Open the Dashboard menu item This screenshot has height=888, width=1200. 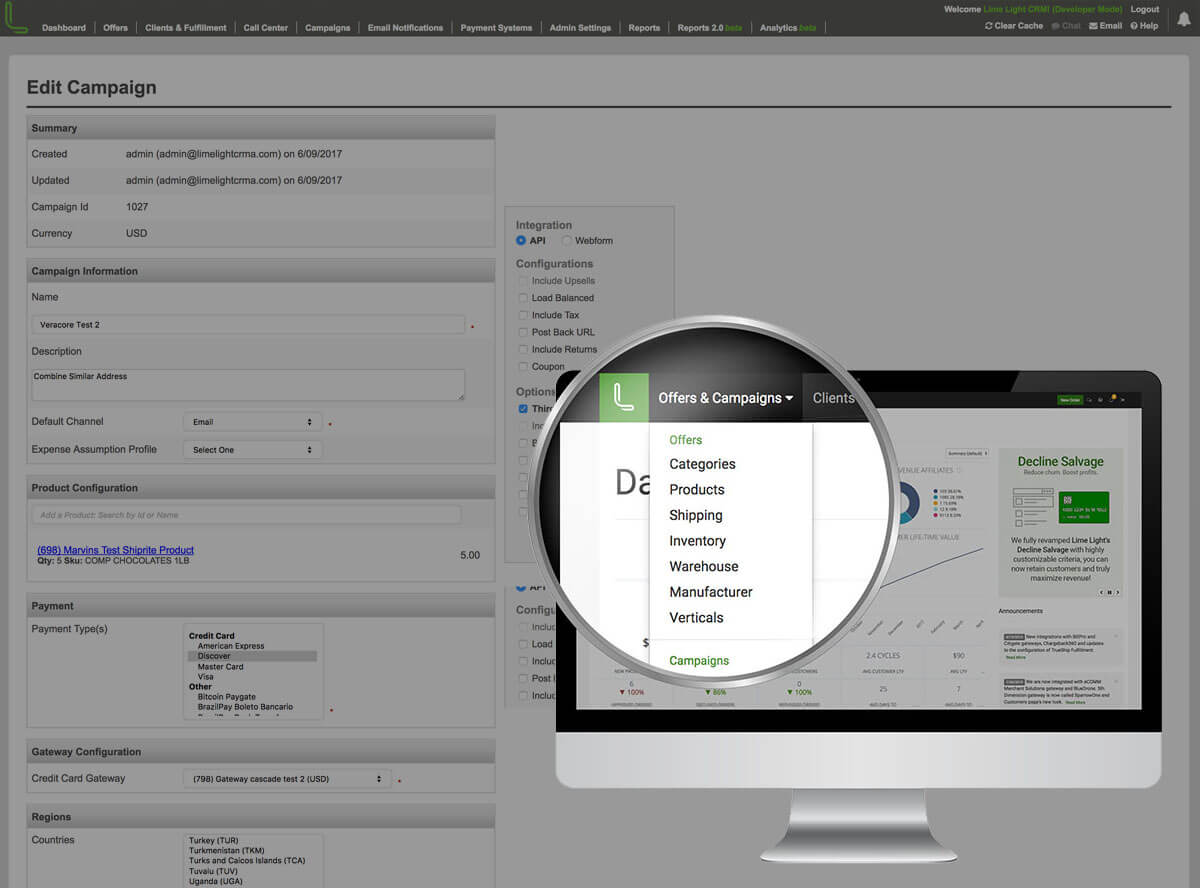pyautogui.click(x=64, y=28)
